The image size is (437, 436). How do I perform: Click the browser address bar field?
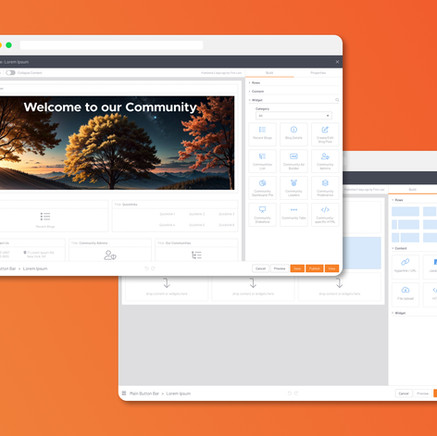click(x=111, y=45)
